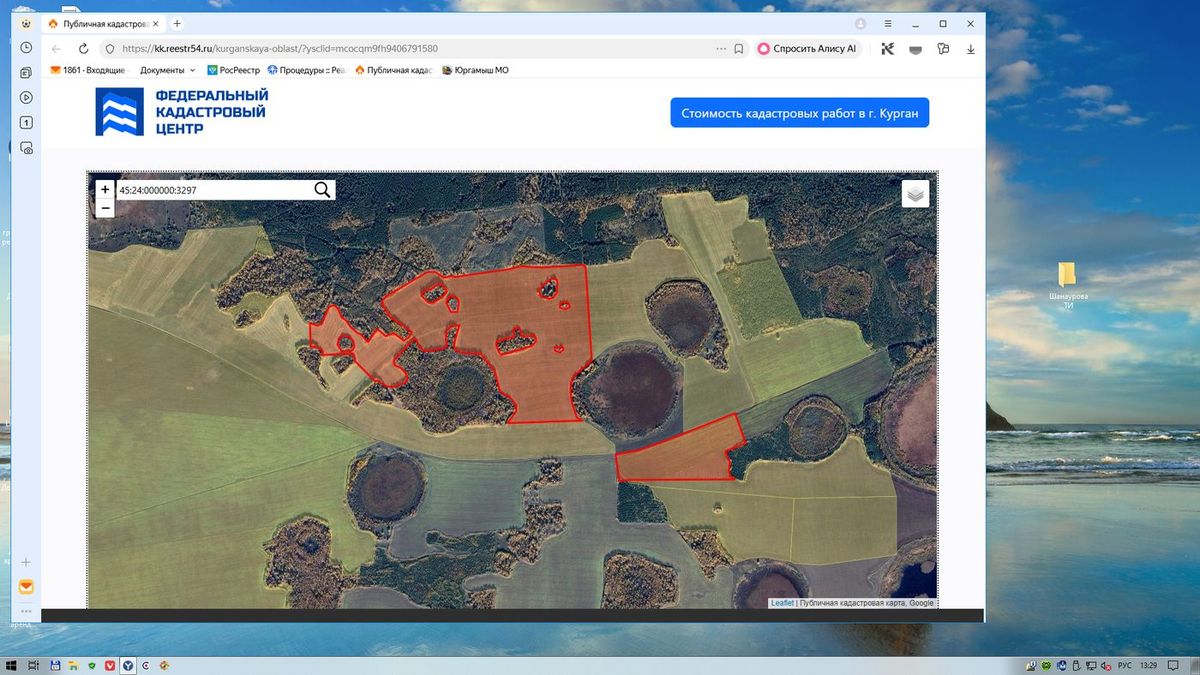Reload the current page

(83, 48)
